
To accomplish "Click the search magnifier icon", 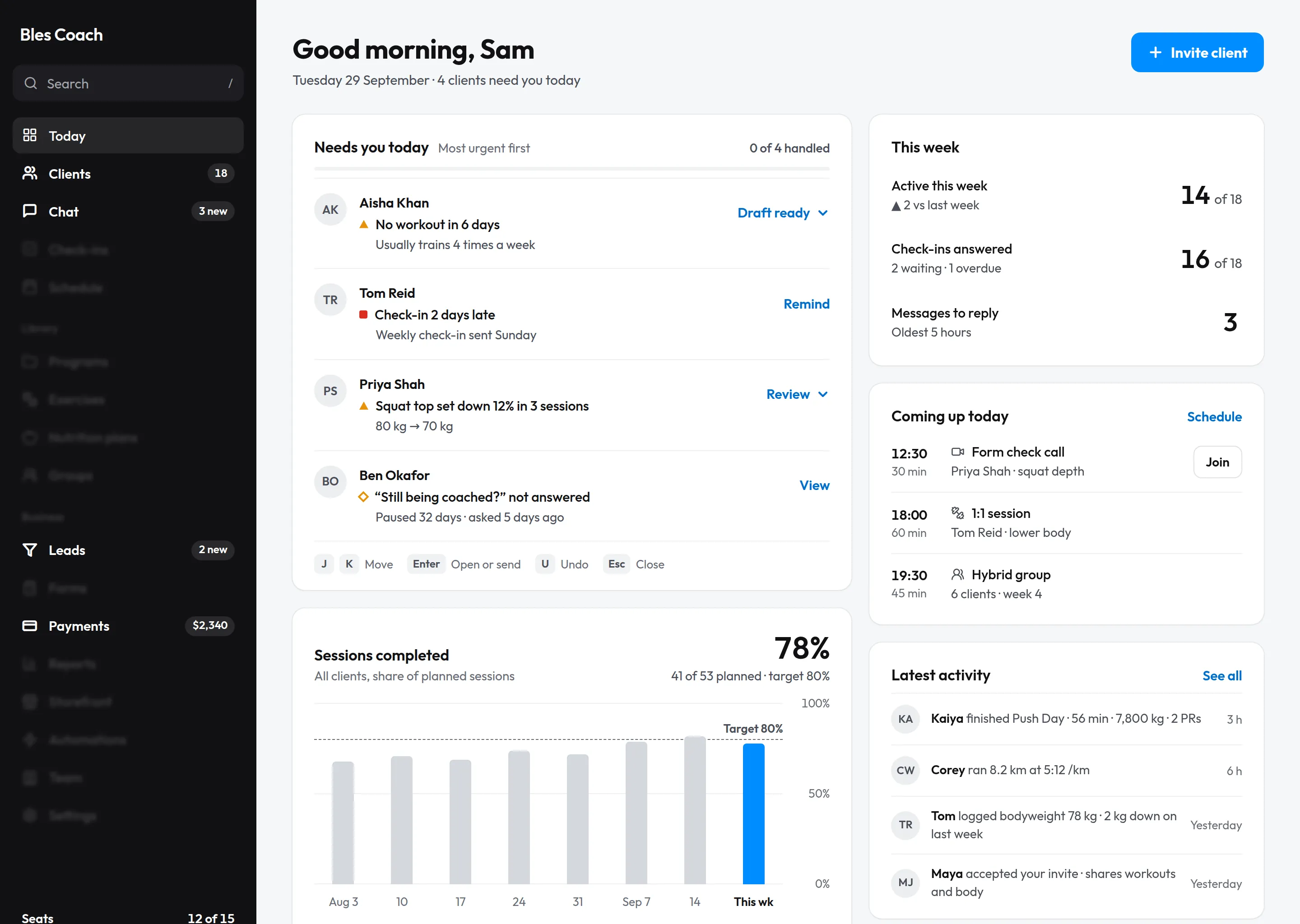I will 31,83.
